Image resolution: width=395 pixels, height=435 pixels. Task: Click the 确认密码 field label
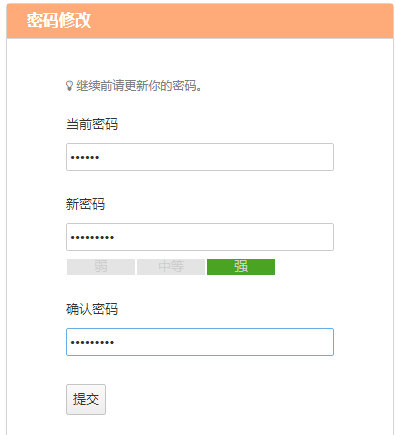point(92,309)
